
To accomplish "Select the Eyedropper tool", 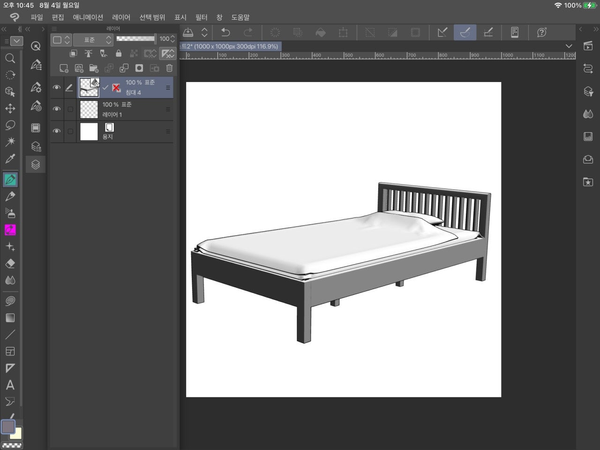I will point(11,158).
